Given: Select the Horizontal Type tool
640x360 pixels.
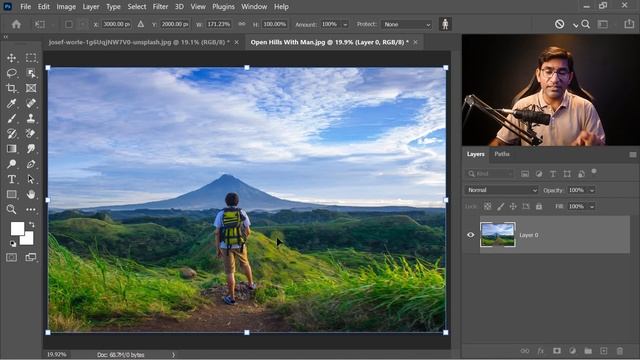Looking at the screenshot, I should click(11, 179).
